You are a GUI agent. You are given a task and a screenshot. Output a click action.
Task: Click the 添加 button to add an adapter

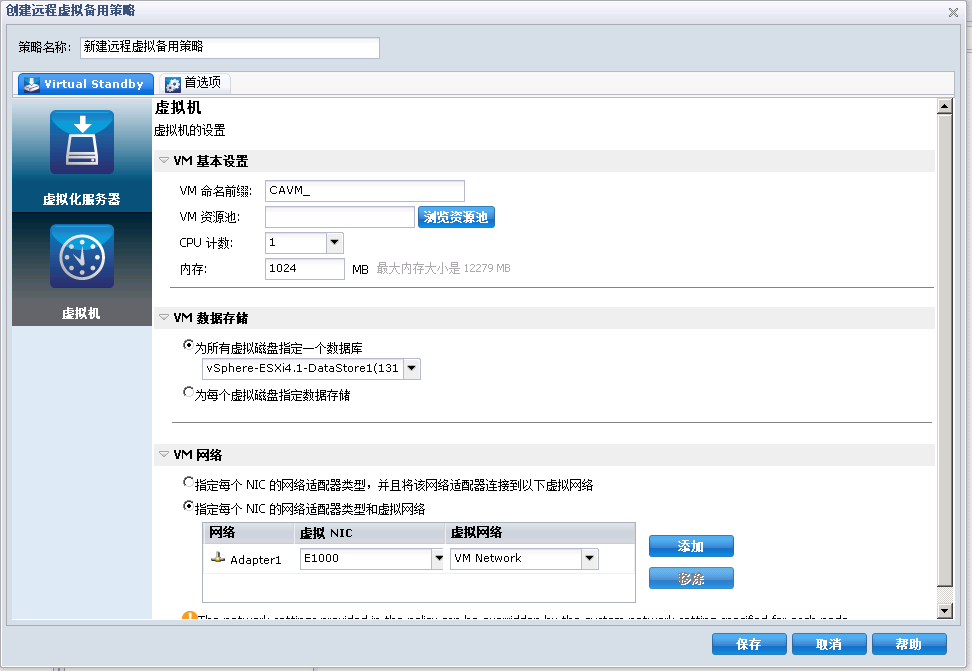690,546
